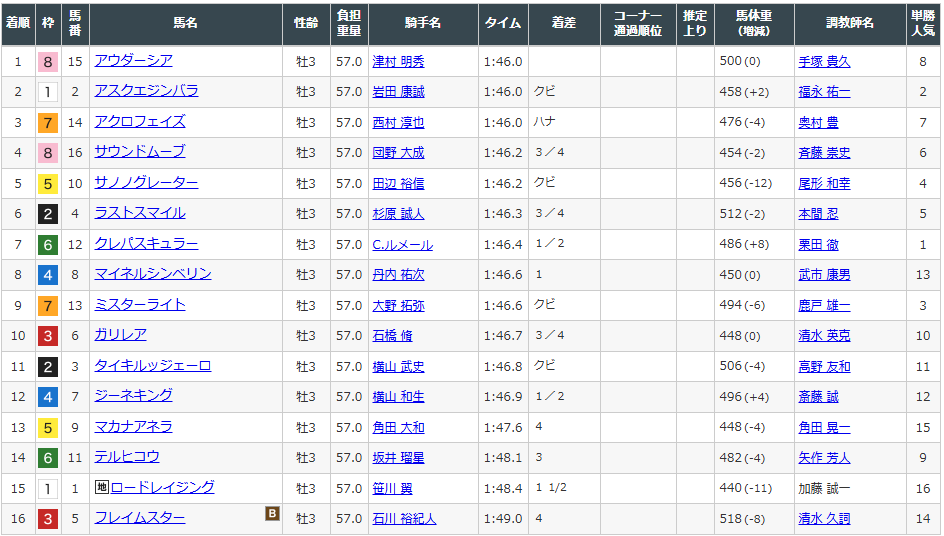
Task: Click blue bracket 4 badge in マイネルシンベリン row
Action: click(x=47, y=275)
